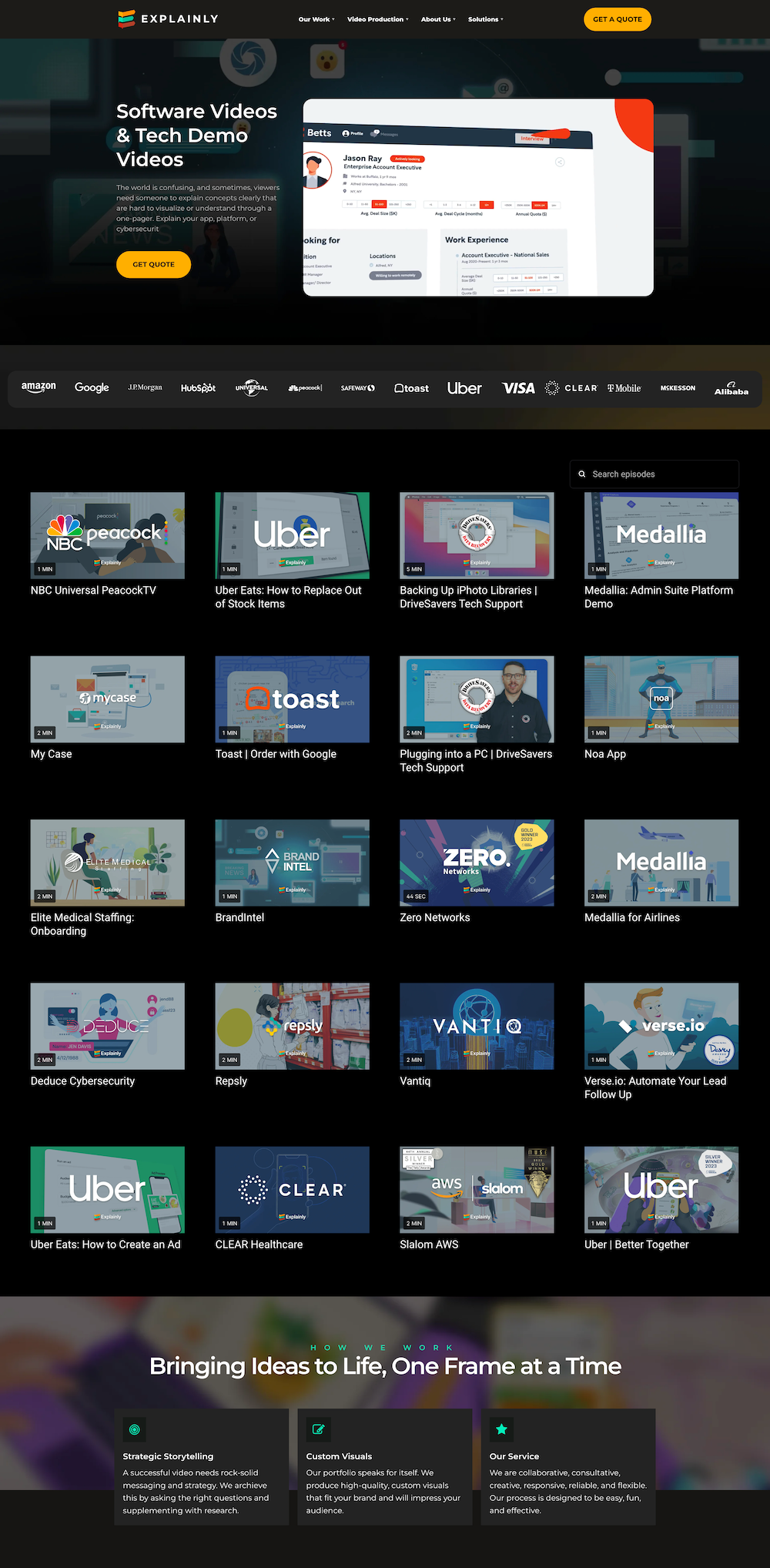Image resolution: width=770 pixels, height=1568 pixels.
Task: Click the Safeway logo
Action: [358, 388]
